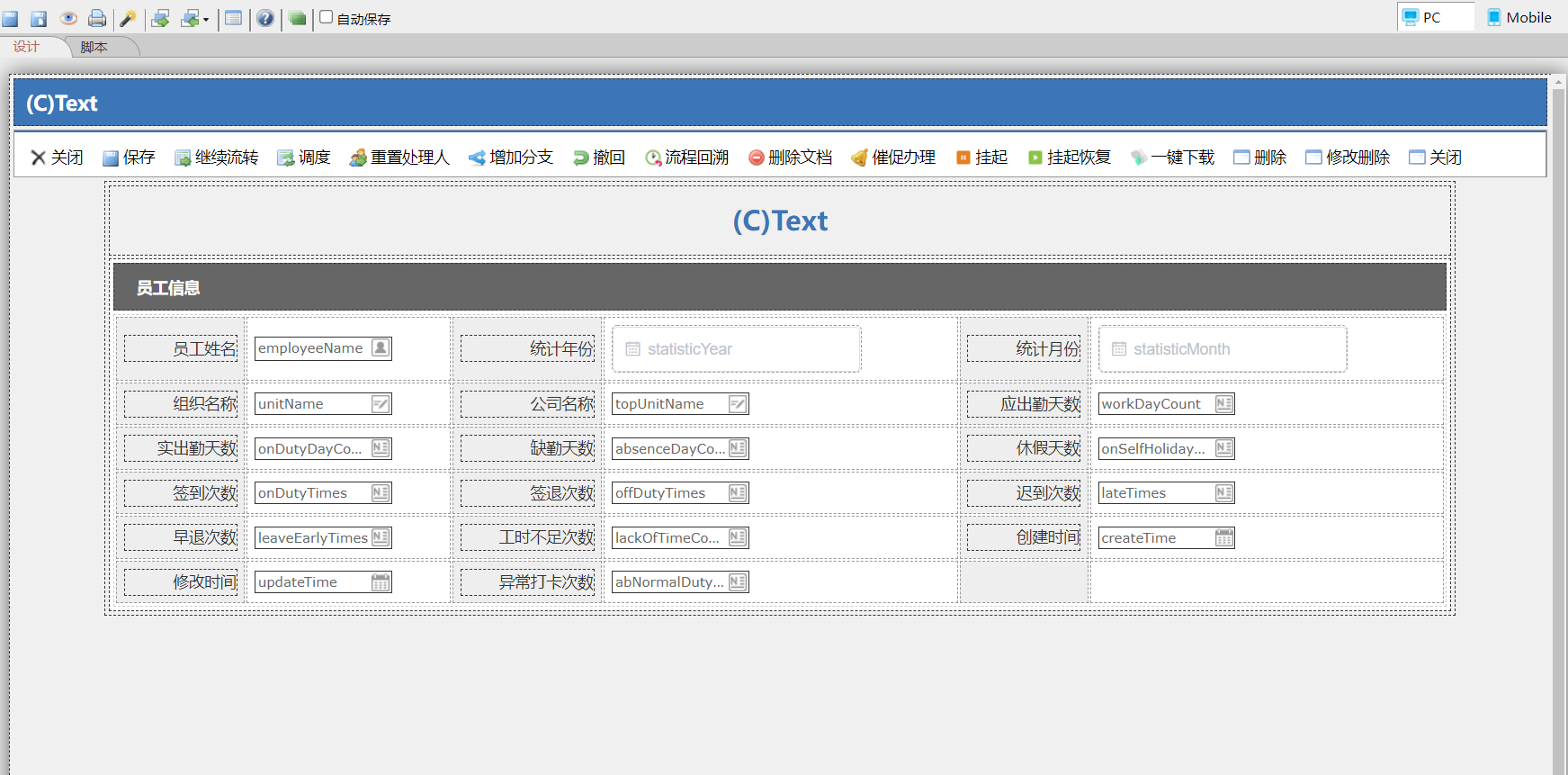The image size is (1568, 775).
Task: Switch to the 脚本 tab
Action: tap(94, 47)
